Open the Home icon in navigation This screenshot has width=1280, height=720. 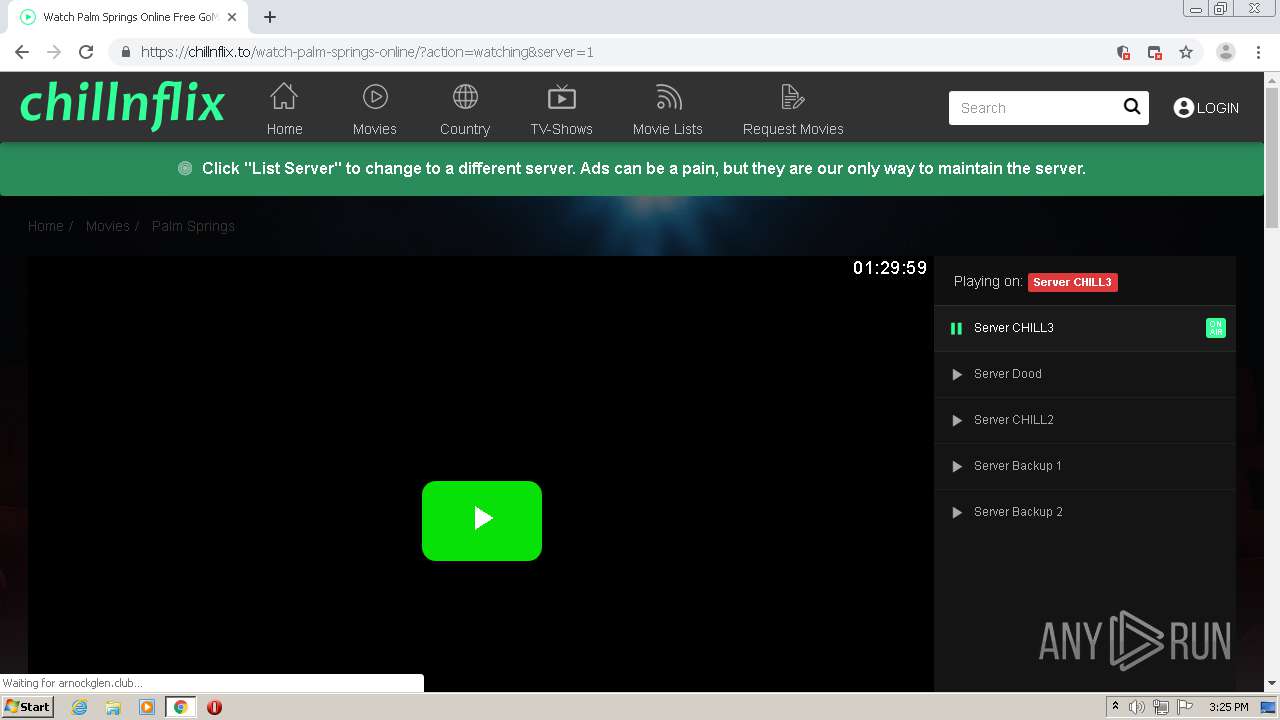click(284, 96)
